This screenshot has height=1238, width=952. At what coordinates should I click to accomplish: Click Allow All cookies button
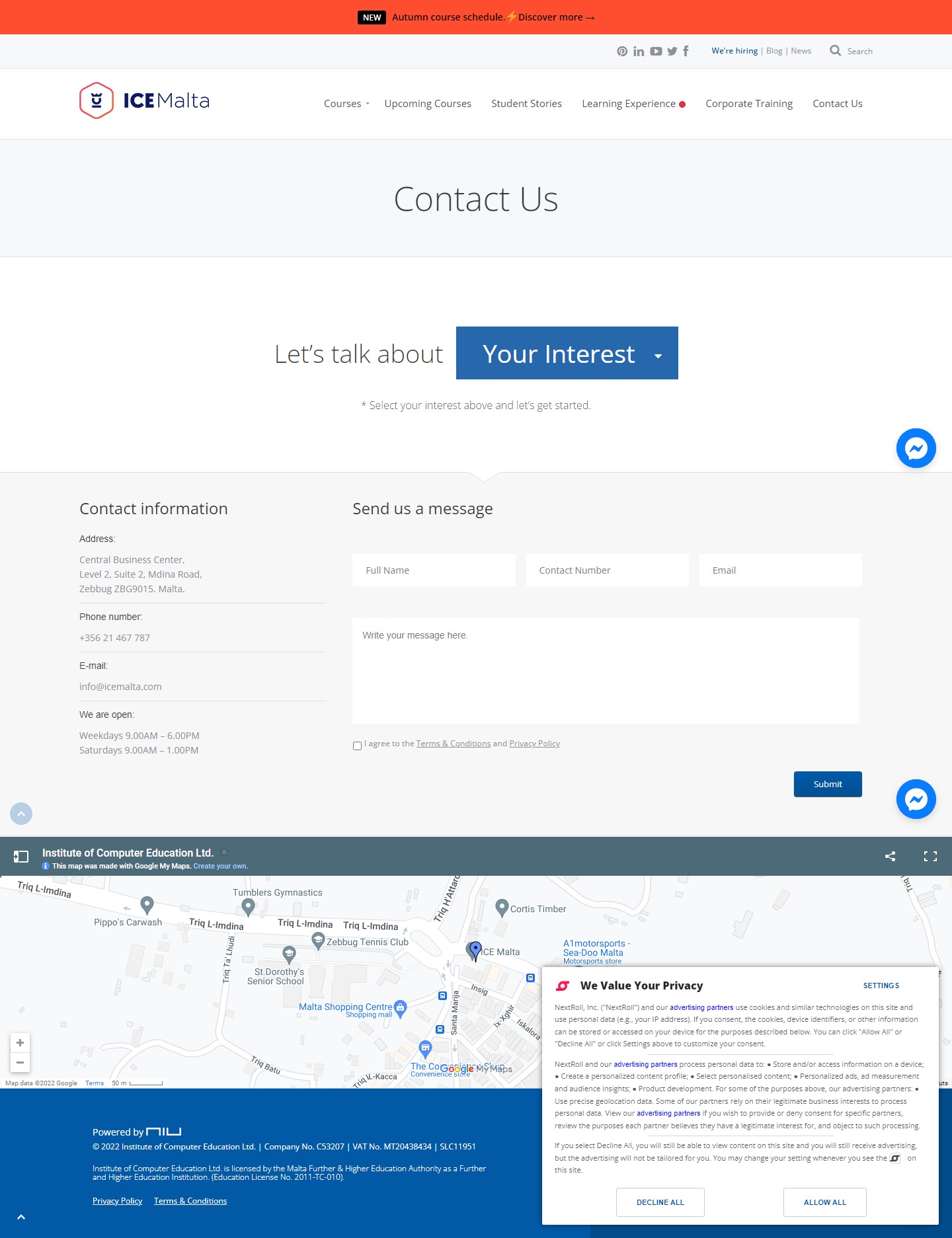pos(824,1202)
